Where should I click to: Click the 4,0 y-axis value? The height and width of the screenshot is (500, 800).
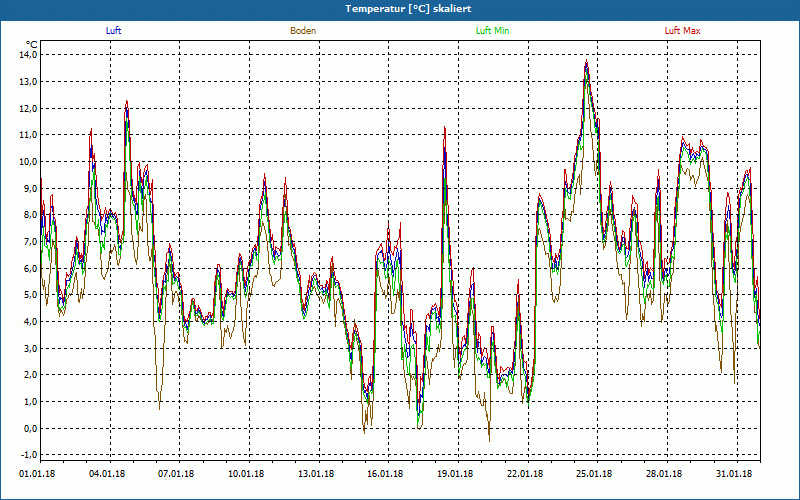pyautogui.click(x=30, y=321)
